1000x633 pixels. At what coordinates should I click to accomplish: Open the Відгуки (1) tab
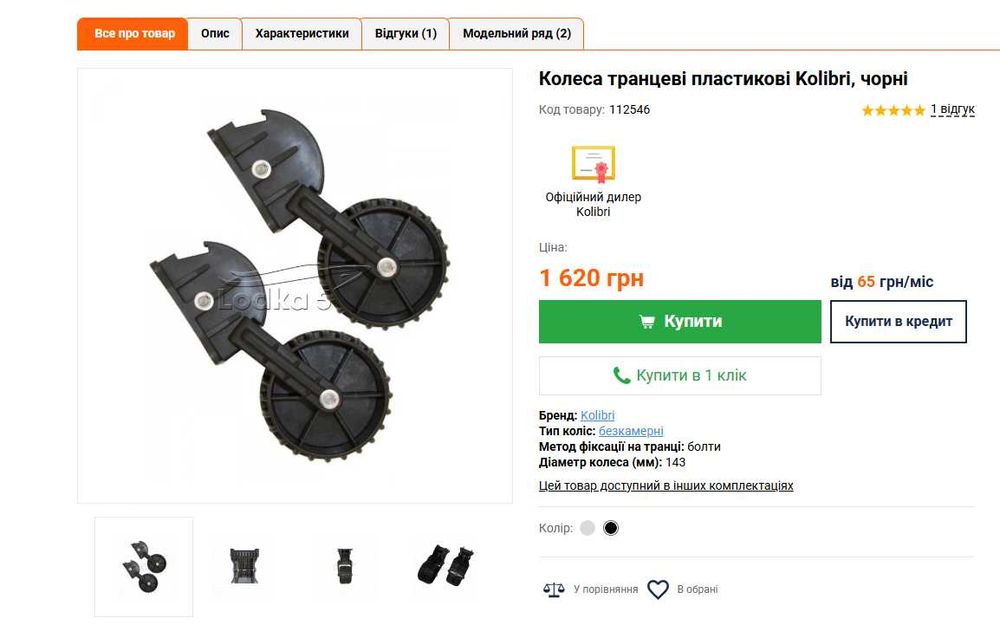(x=406, y=34)
